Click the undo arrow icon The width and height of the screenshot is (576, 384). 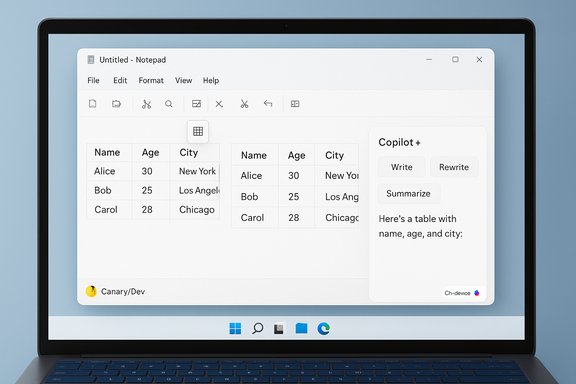coord(268,104)
